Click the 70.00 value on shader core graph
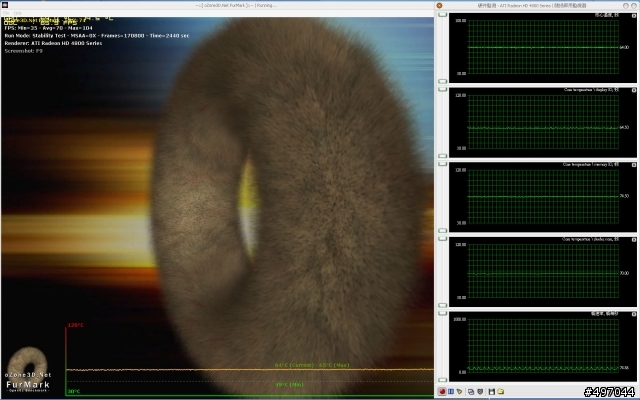The width and height of the screenshot is (640, 400). (x=624, y=273)
